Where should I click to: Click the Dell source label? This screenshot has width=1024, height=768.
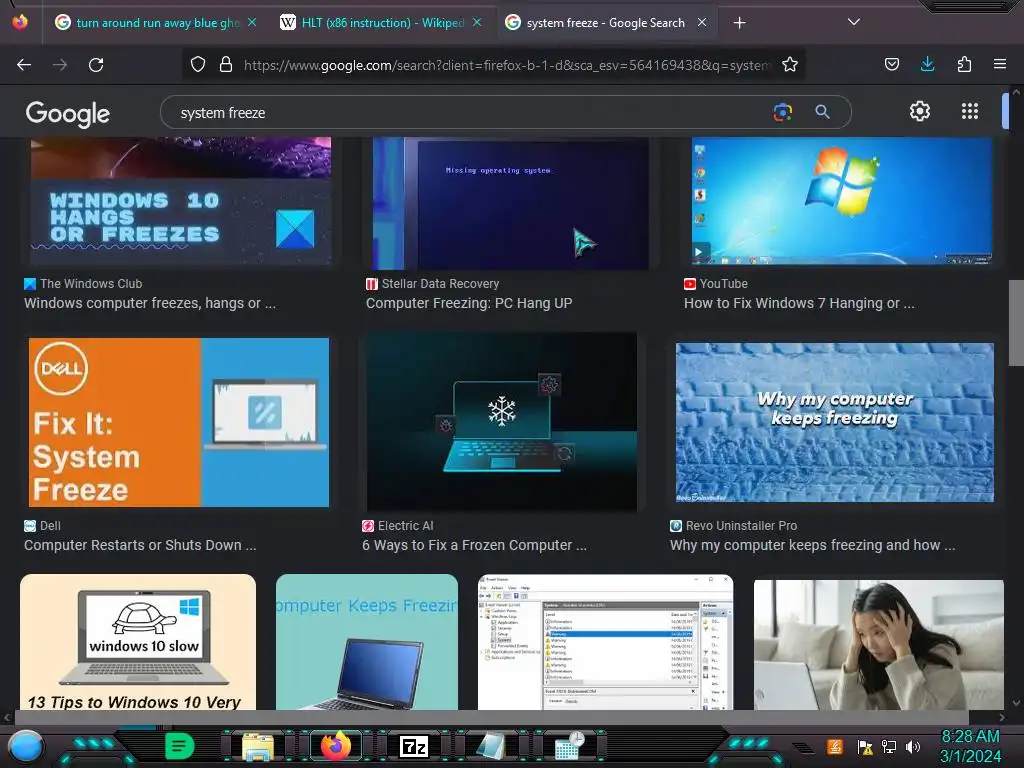click(x=42, y=526)
